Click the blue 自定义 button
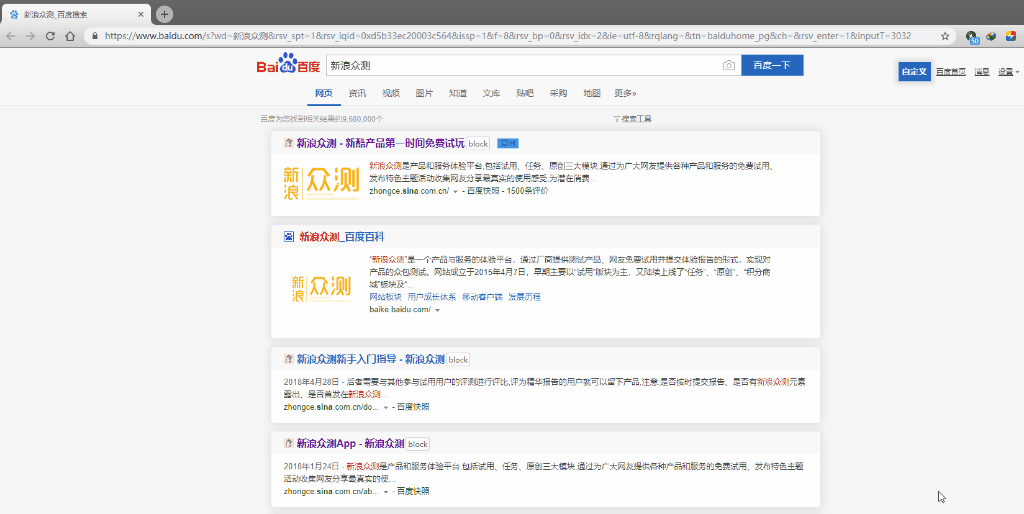Image resolution: width=1024 pixels, height=514 pixels. coord(914,72)
